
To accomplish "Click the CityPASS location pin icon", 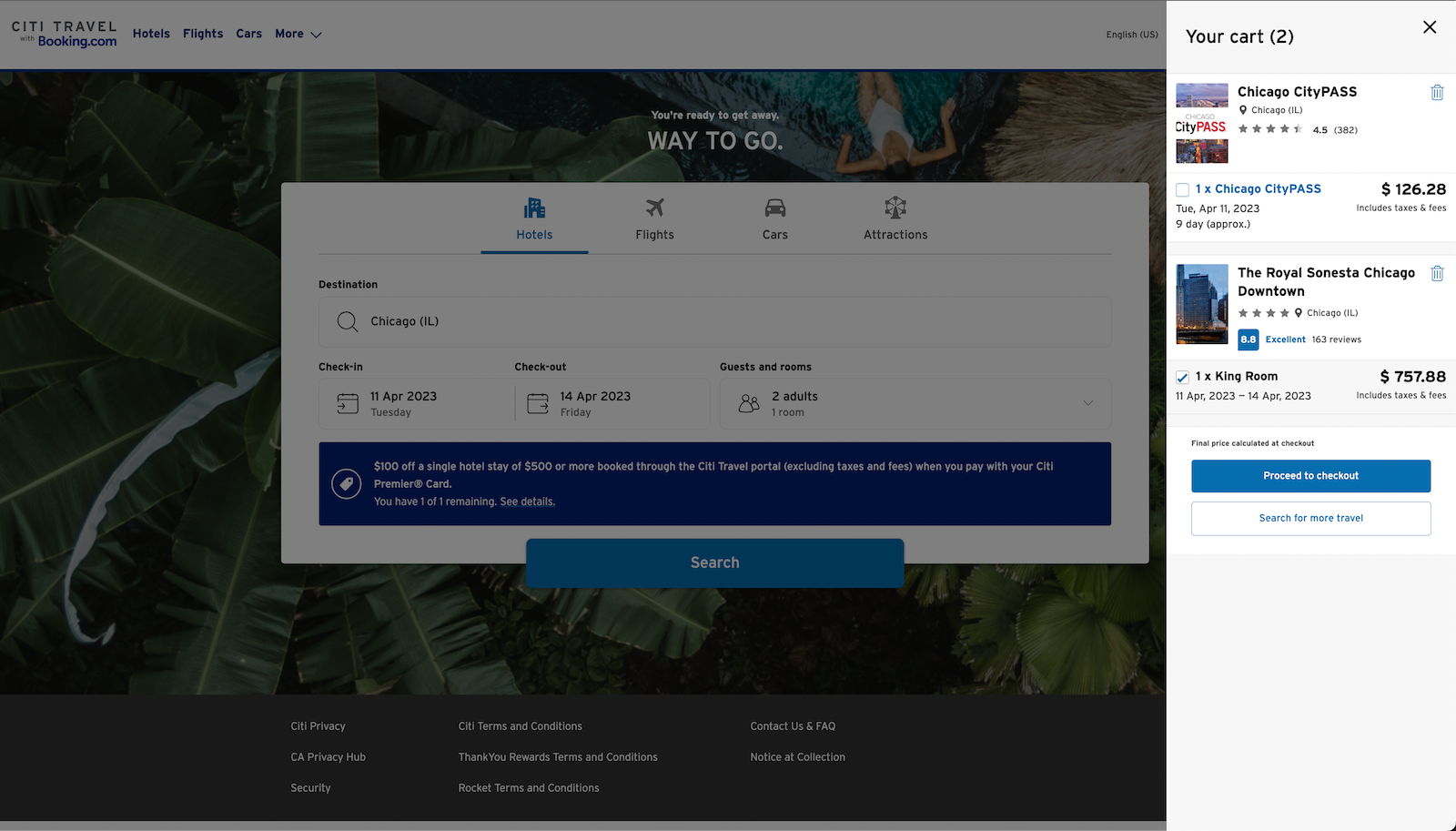I will pyautogui.click(x=1243, y=110).
